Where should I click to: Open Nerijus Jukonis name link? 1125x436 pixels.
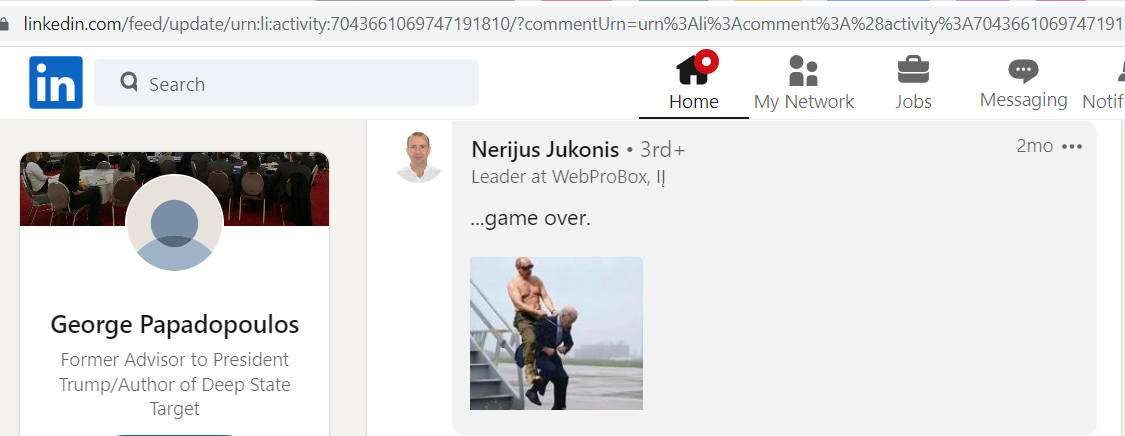coord(545,150)
